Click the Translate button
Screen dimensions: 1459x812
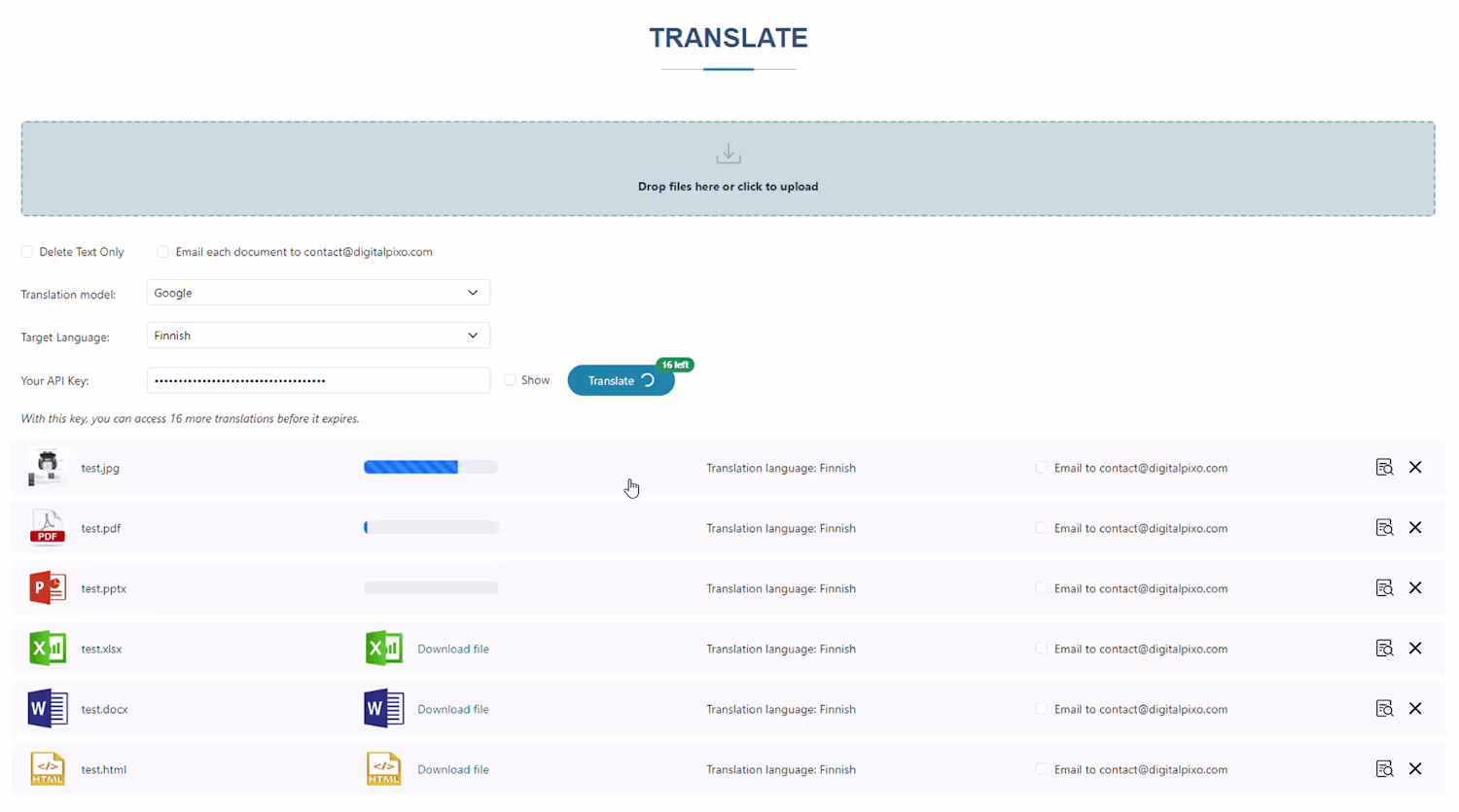pos(621,380)
